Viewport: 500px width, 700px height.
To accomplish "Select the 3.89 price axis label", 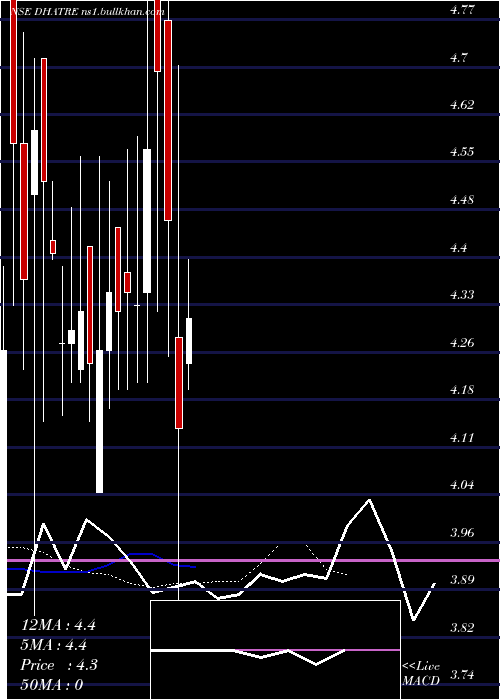I will click(464, 579).
